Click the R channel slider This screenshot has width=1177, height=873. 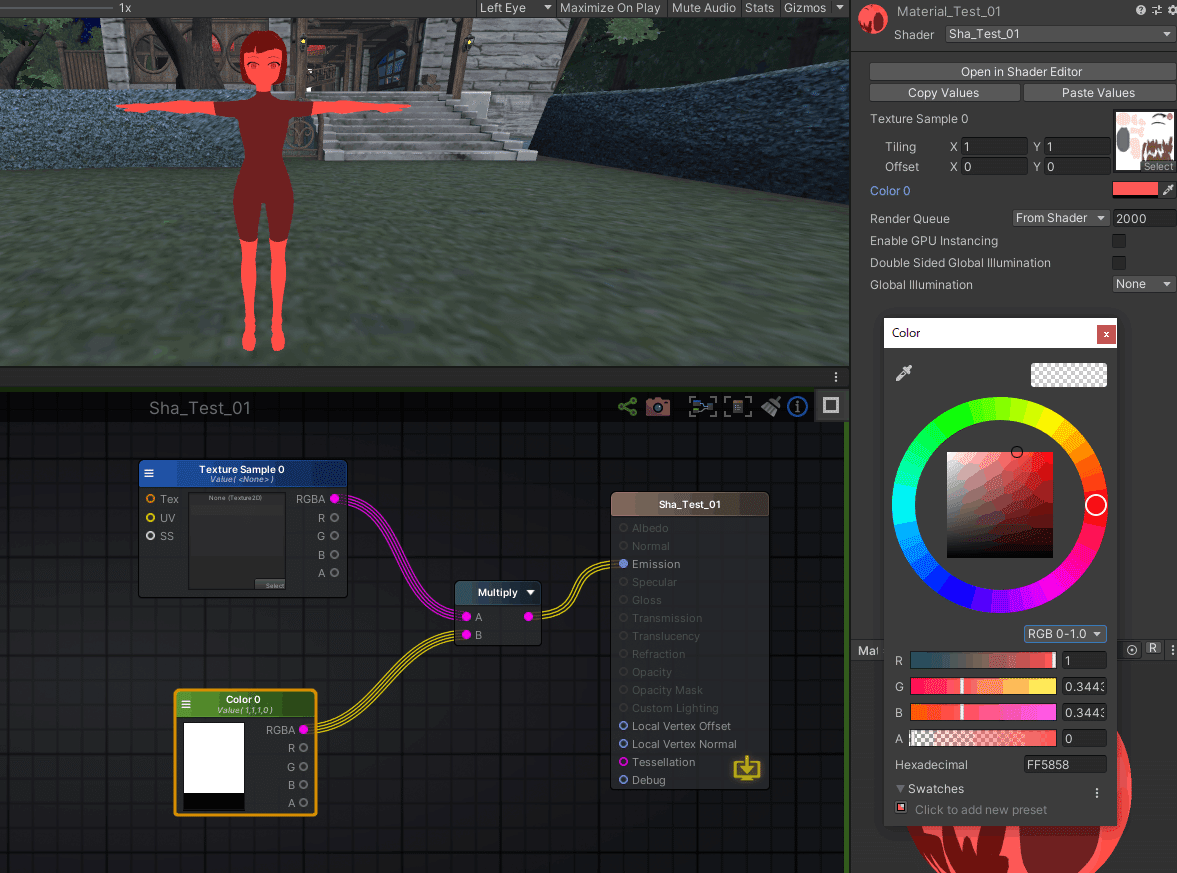click(983, 660)
